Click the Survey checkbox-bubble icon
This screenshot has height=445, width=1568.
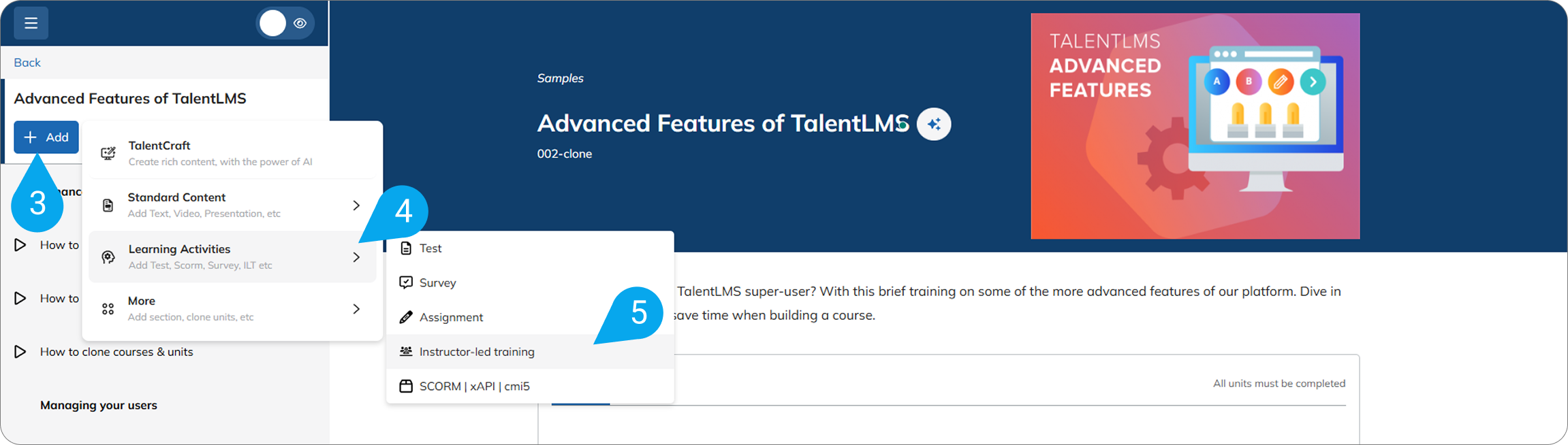click(x=406, y=282)
